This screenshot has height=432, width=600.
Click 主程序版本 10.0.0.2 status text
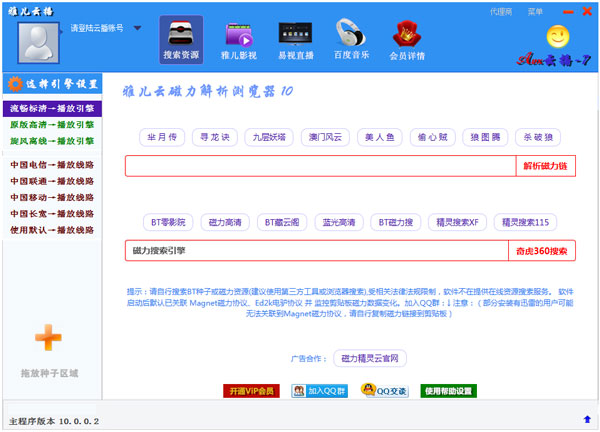pyautogui.click(x=54, y=421)
